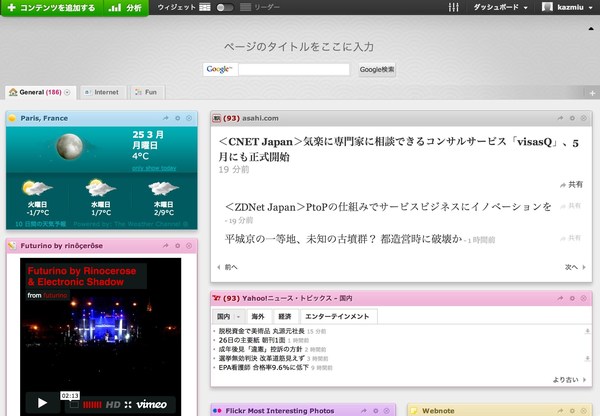Open settings gear on Yahoo! news widget
This screenshot has width=600, height=416.
[573, 299]
